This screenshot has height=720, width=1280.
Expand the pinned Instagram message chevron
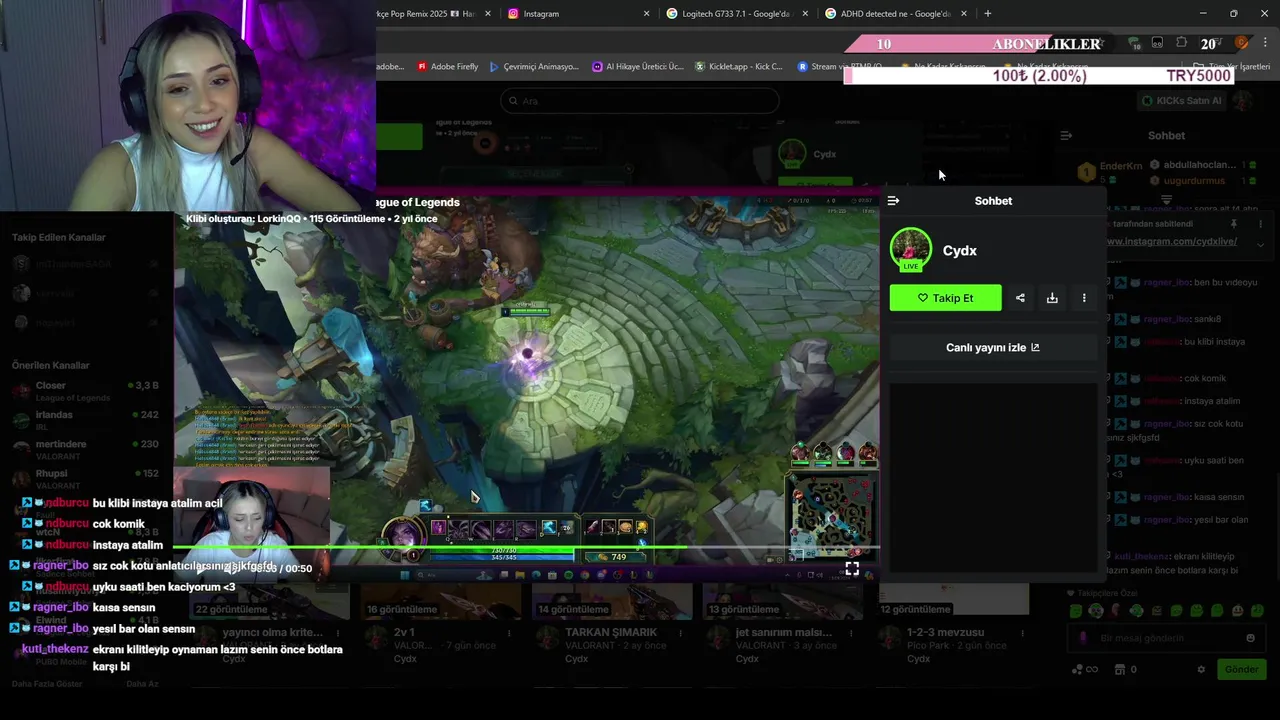point(1261,244)
